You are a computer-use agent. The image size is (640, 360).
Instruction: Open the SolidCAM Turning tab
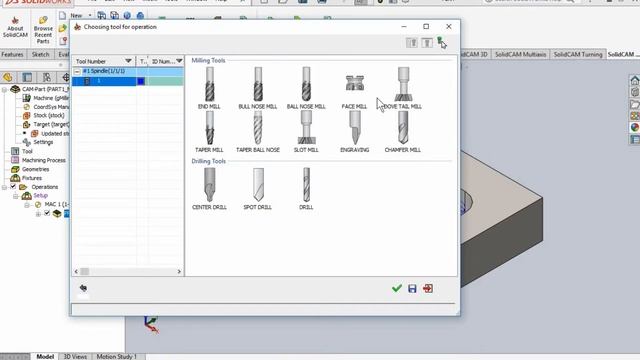[x=578, y=54]
